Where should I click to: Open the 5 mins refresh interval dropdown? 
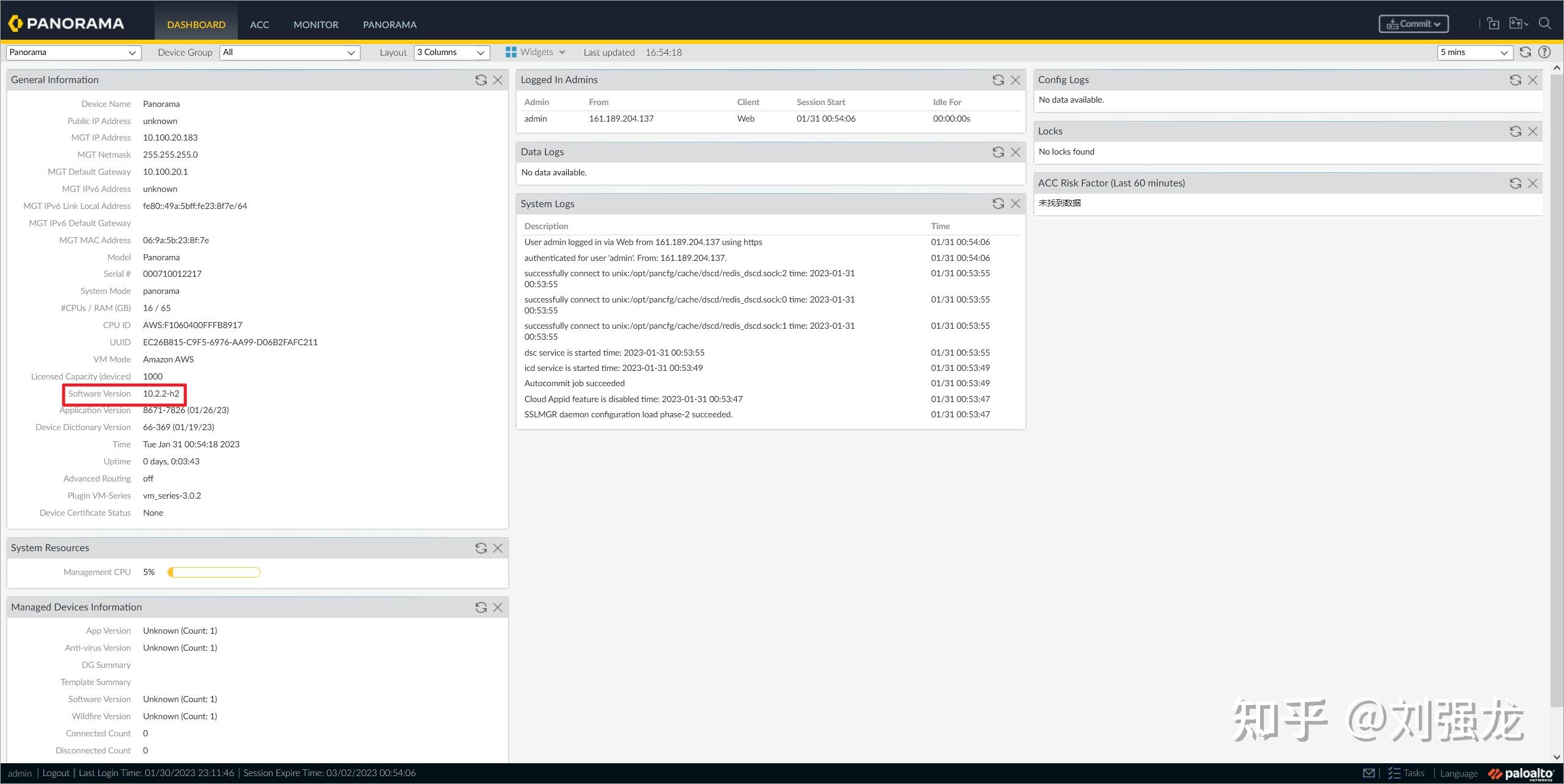1474,53
